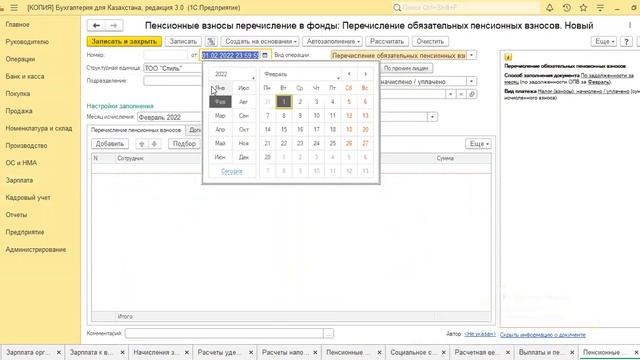
Task: Click Сегодня link in calendar
Action: (231, 171)
